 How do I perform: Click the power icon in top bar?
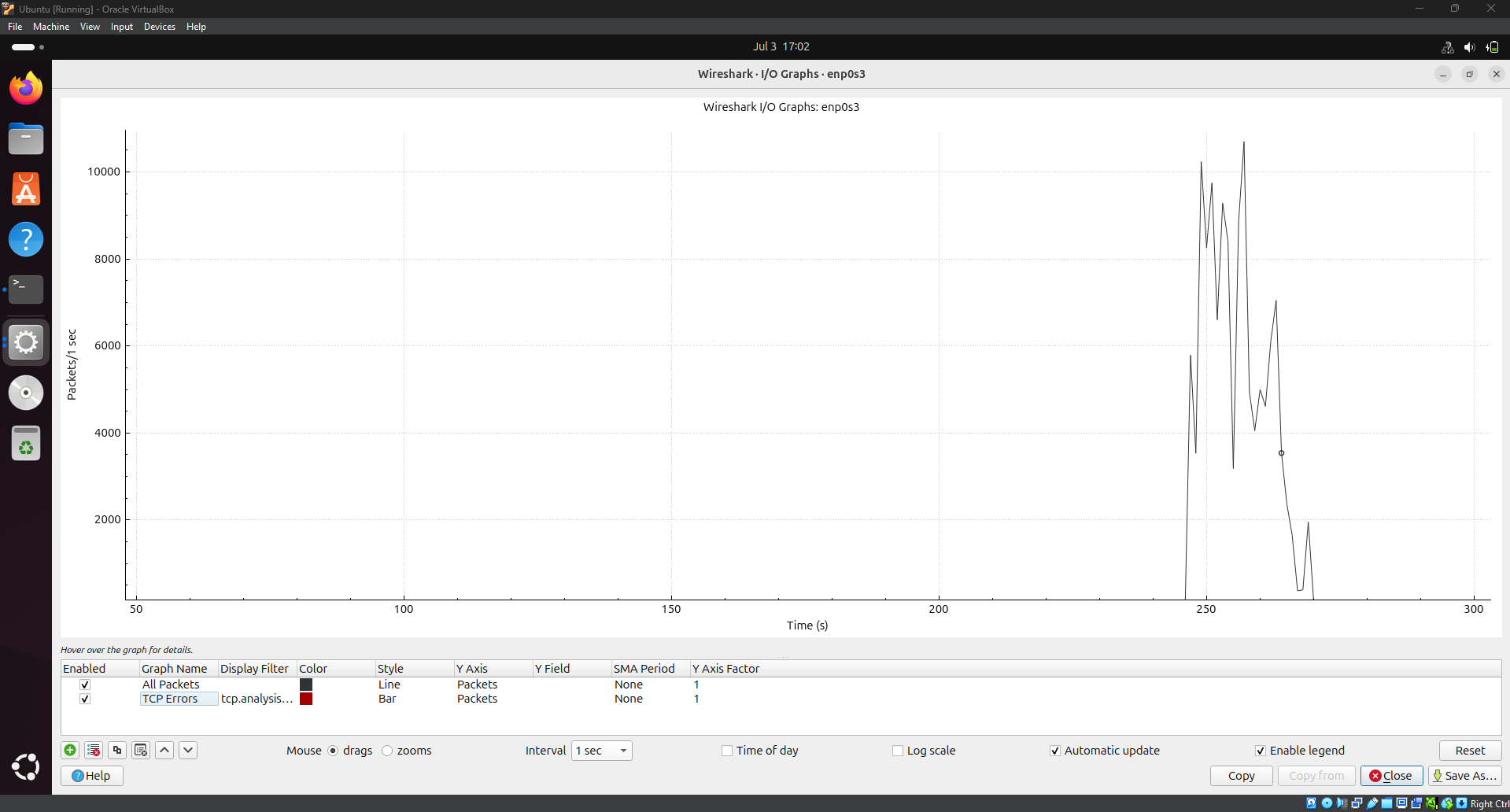pos(1492,47)
